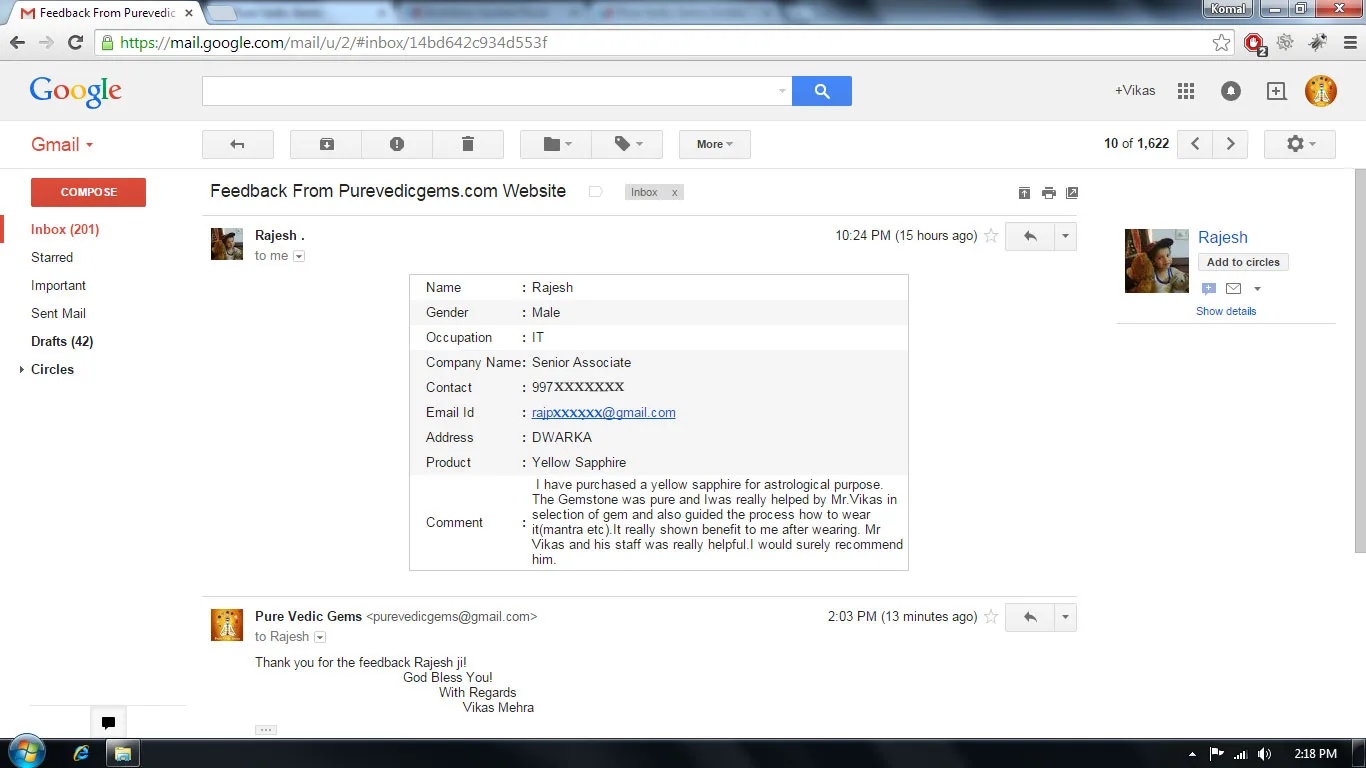Open the Starred folder
Screen dimensions: 1366x768
(52, 257)
